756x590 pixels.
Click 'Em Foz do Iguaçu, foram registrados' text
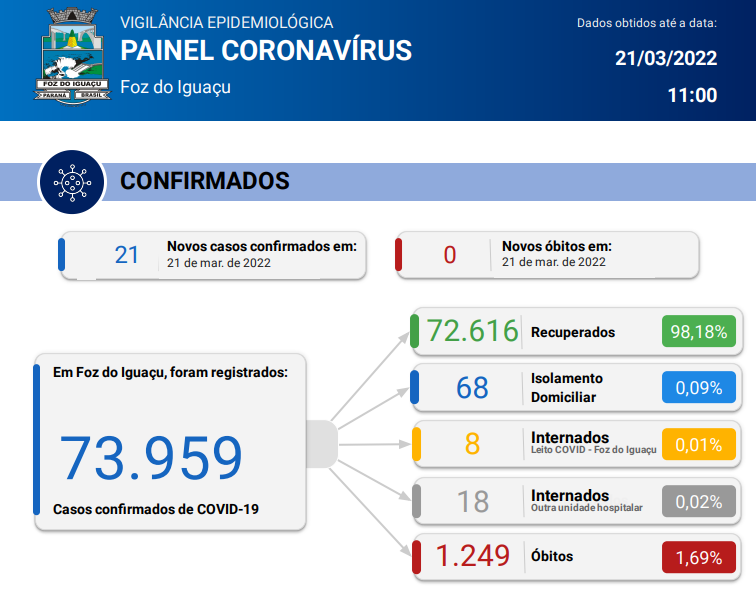point(170,372)
